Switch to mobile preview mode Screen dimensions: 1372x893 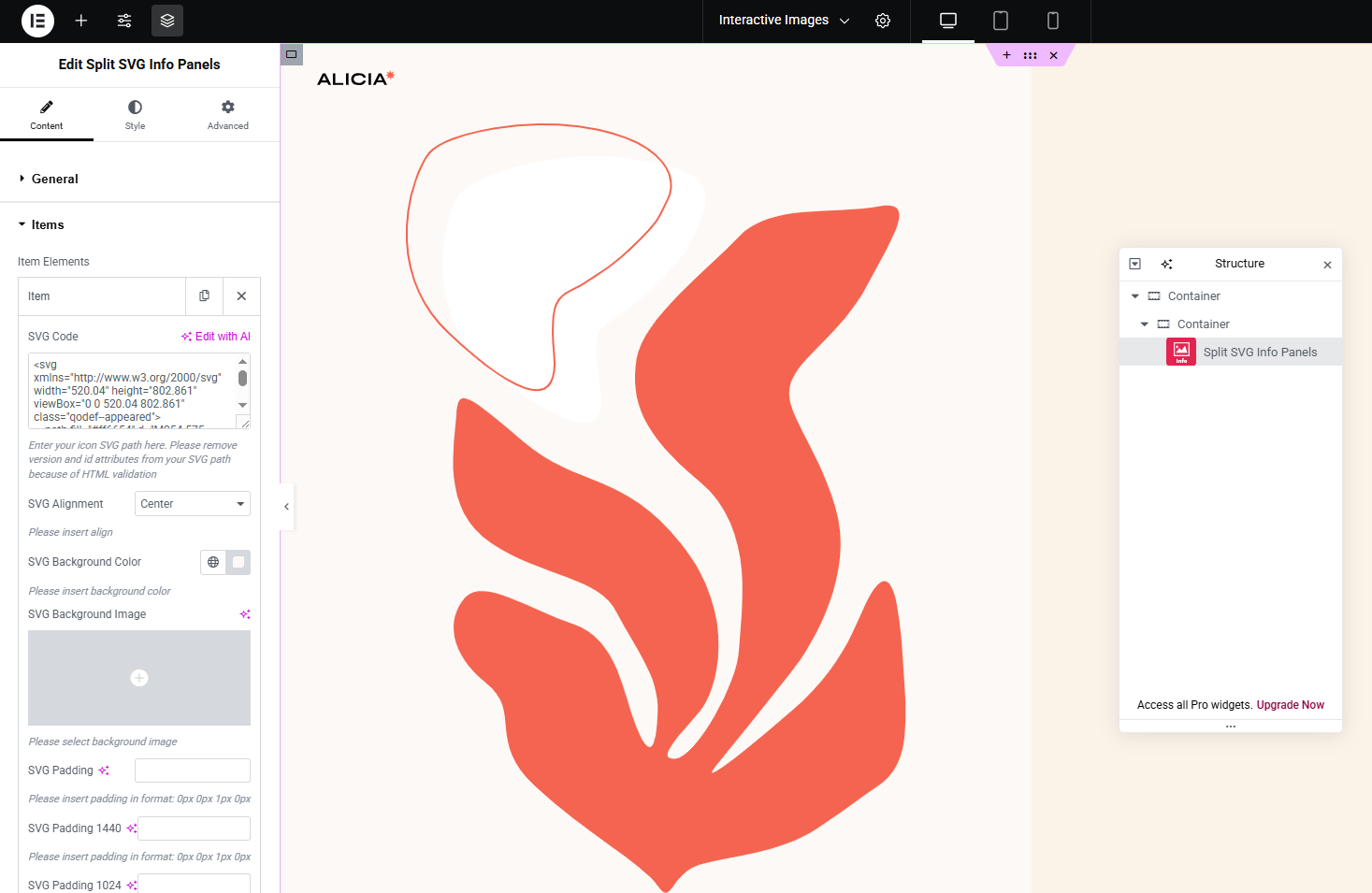click(1052, 21)
